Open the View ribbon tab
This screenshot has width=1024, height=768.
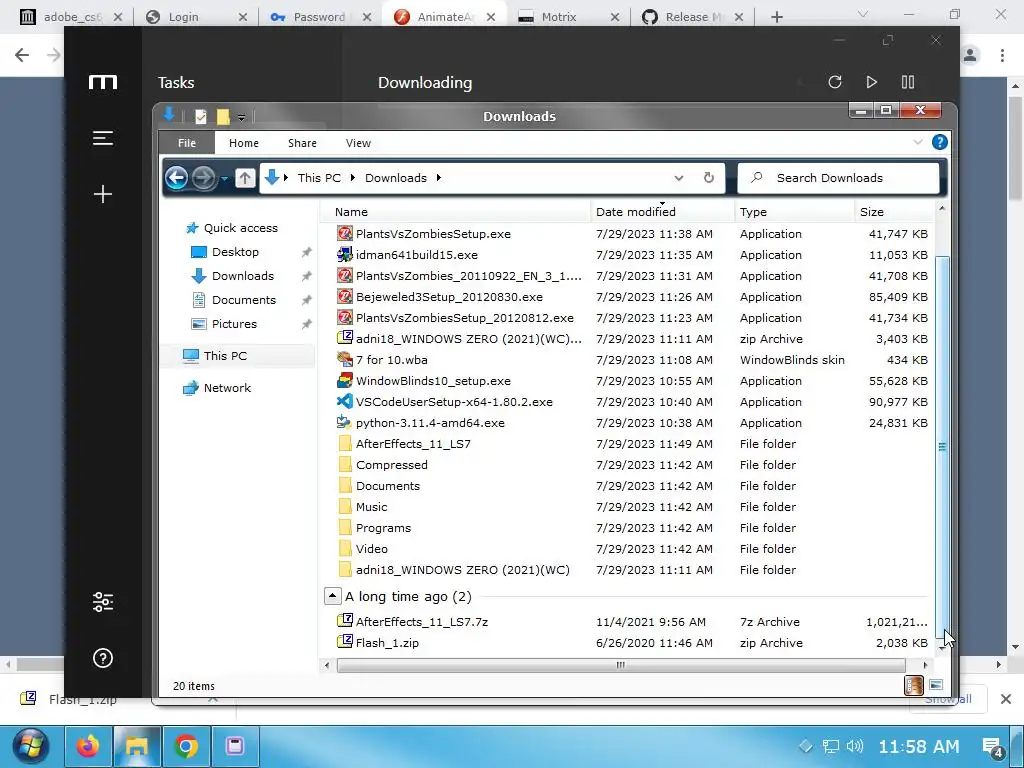click(358, 143)
